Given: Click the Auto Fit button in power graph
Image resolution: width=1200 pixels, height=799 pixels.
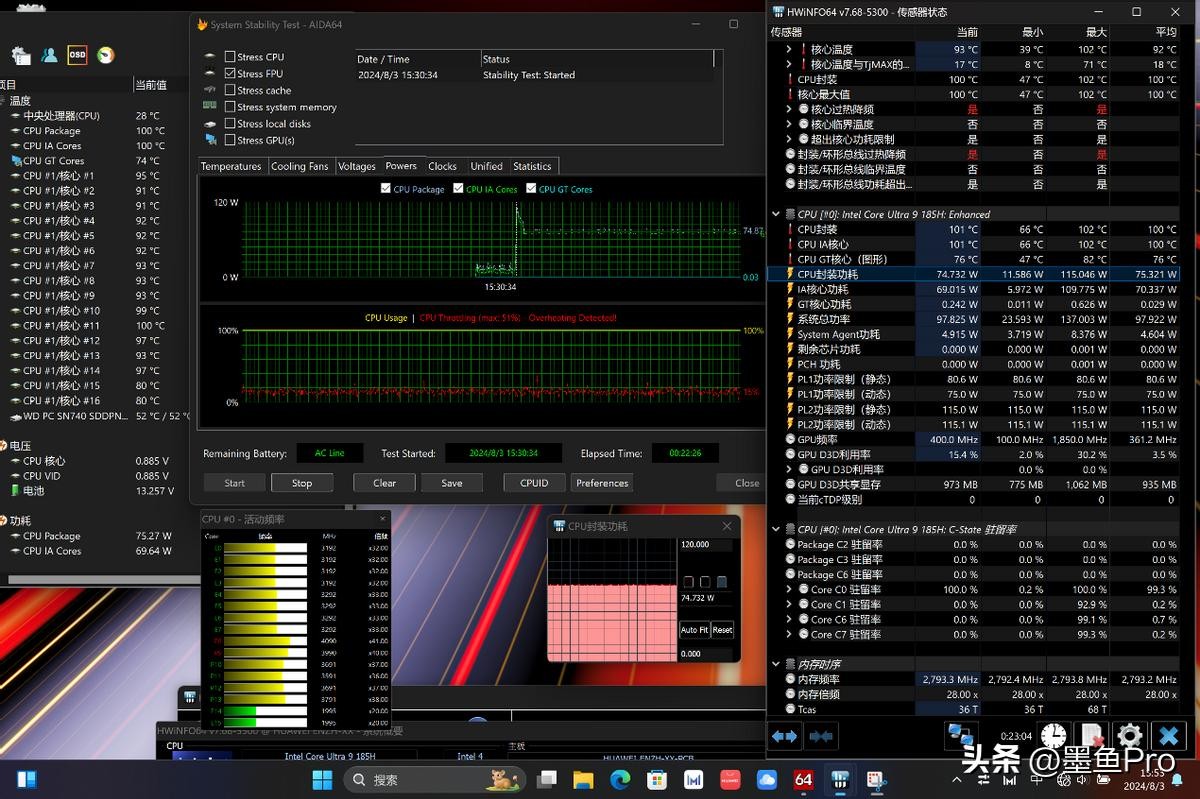Looking at the screenshot, I should [694, 630].
